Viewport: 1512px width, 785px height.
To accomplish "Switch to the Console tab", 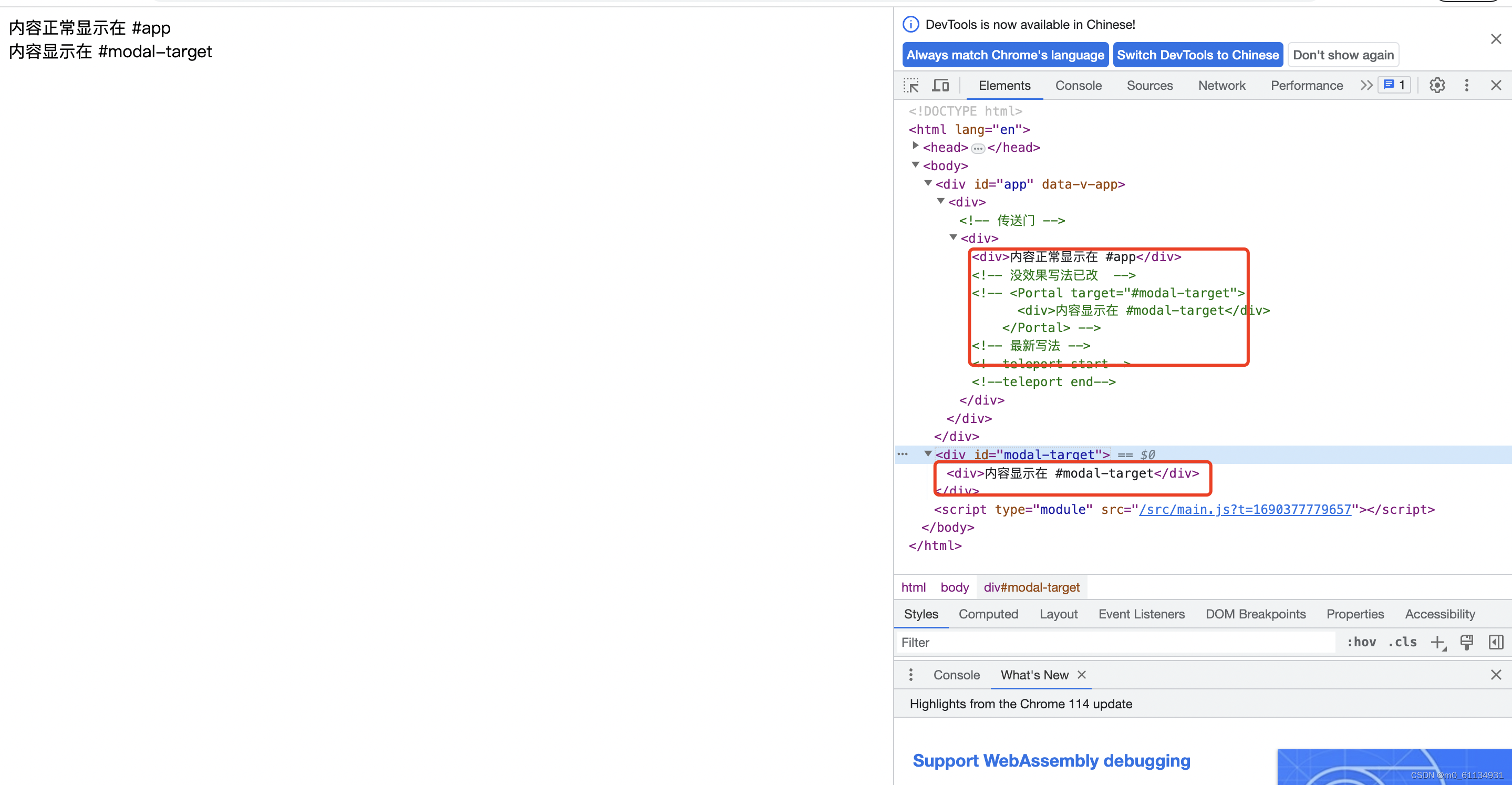I will click(1078, 86).
